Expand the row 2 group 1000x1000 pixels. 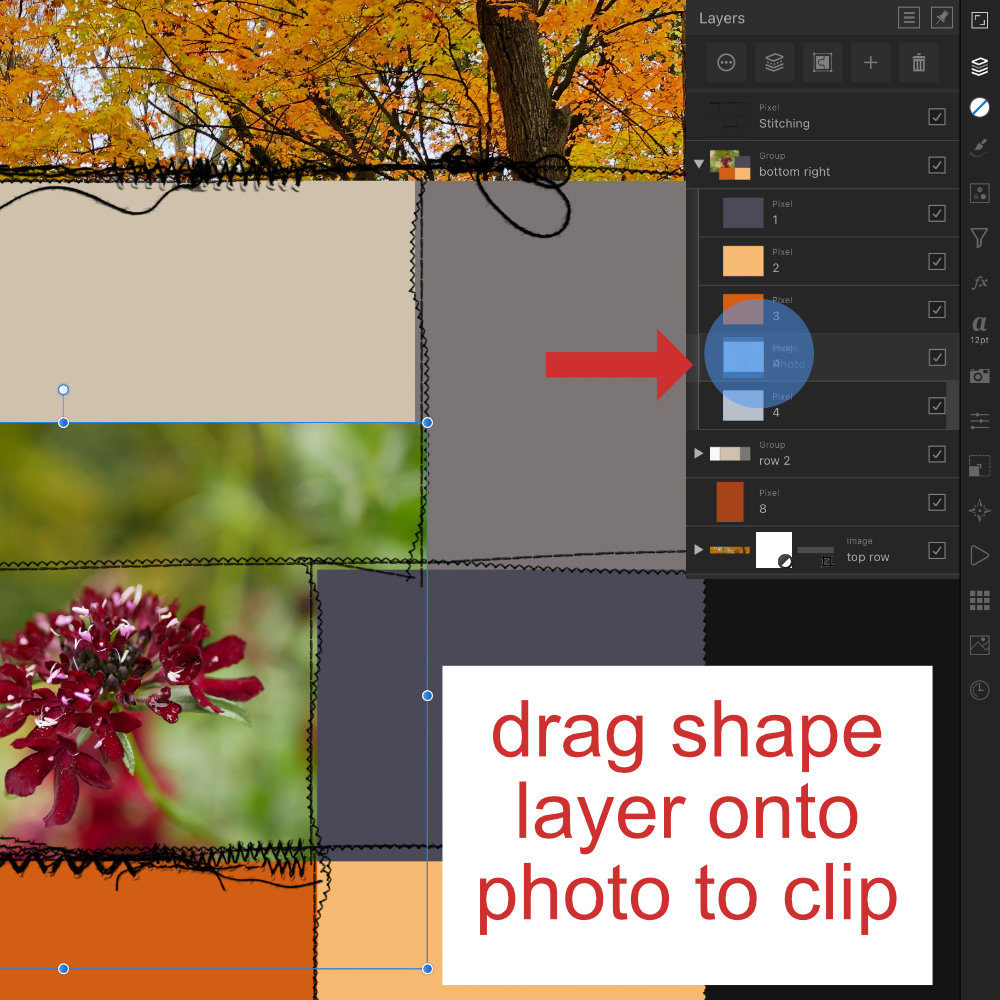click(699, 453)
